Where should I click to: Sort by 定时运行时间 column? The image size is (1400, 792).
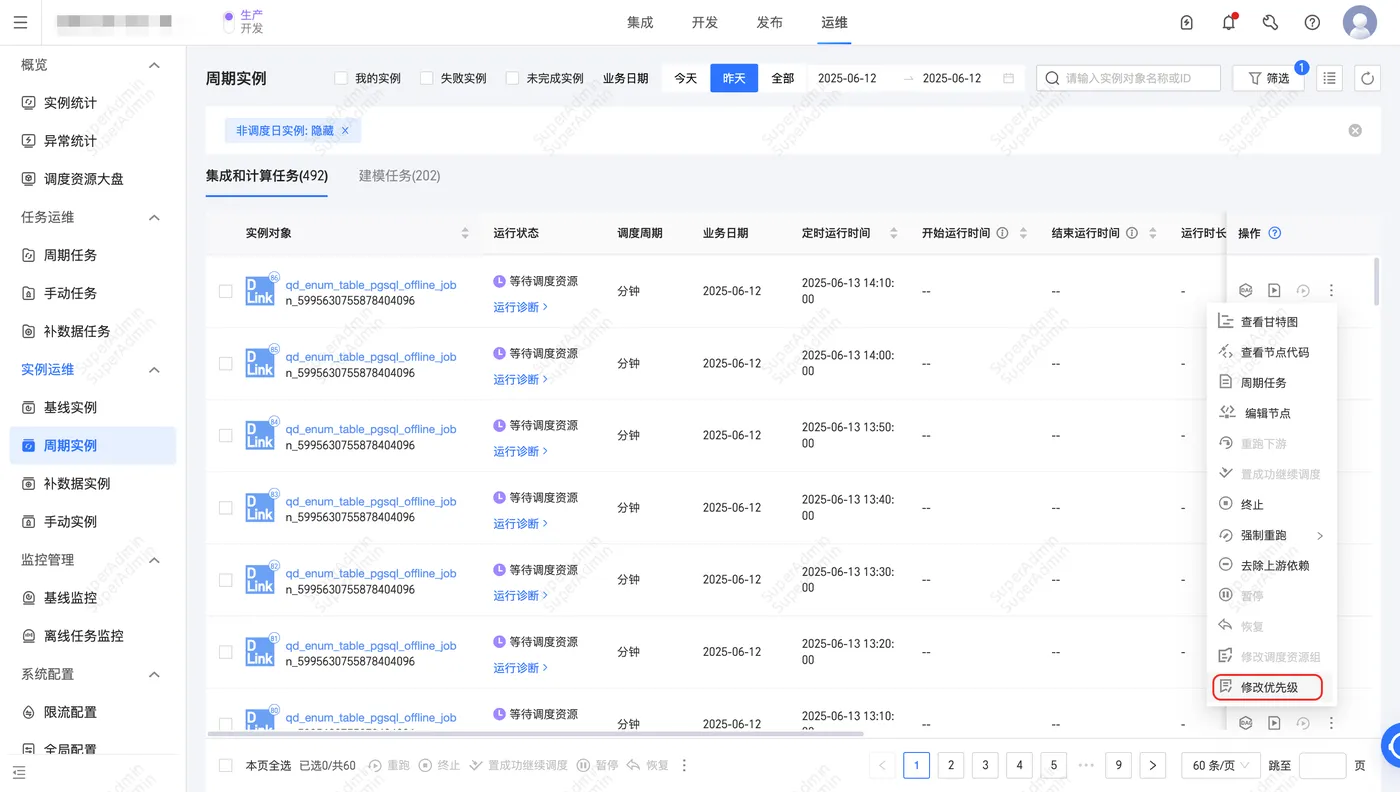[894, 233]
